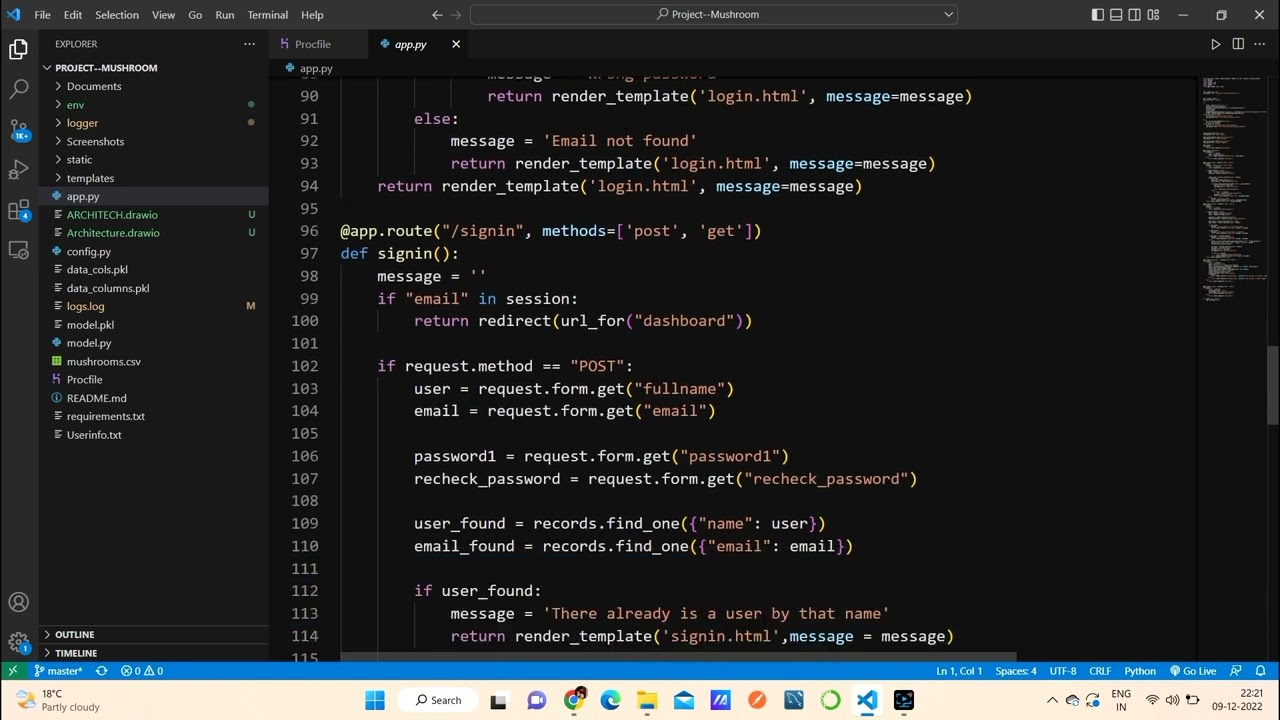Open Explorer Views and More Actions ellipsis
The width and height of the screenshot is (1280, 720).
pos(249,44)
